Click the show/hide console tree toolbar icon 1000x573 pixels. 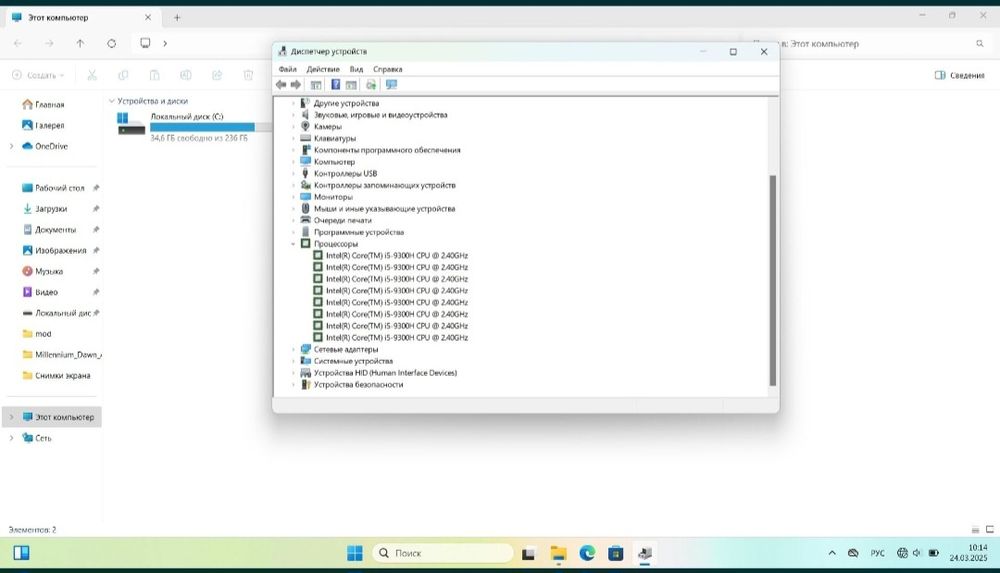316,85
